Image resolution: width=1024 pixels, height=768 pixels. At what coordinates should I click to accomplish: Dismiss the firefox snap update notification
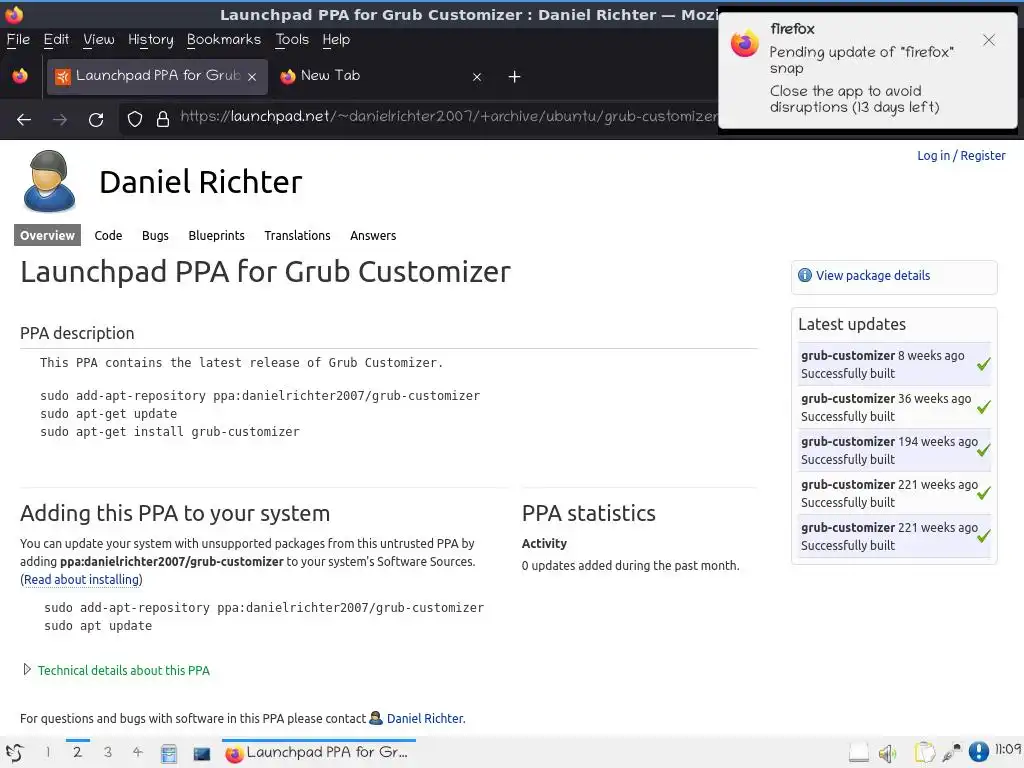pyautogui.click(x=989, y=40)
